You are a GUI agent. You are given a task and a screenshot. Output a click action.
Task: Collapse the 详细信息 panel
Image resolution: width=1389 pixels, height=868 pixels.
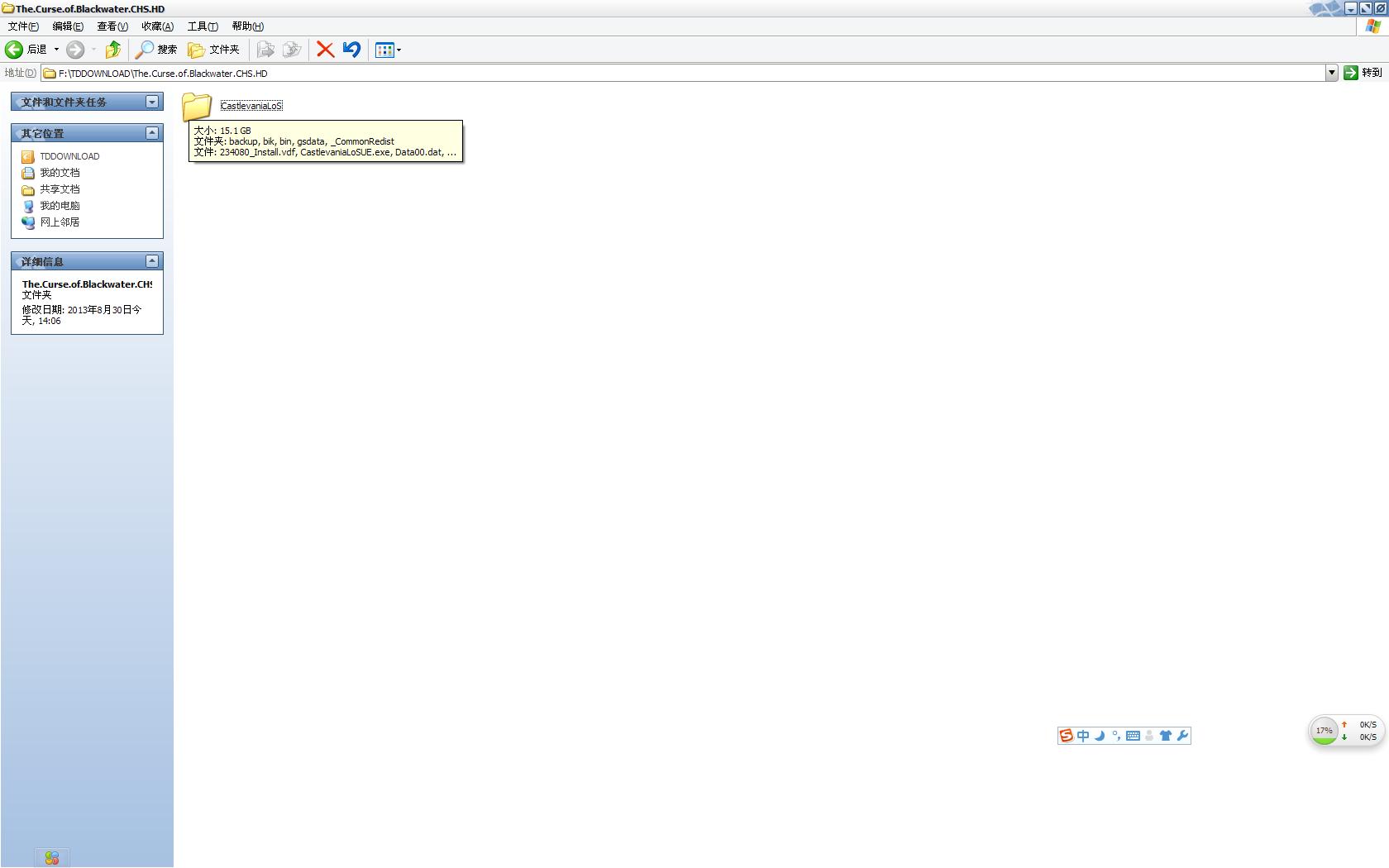(x=152, y=261)
